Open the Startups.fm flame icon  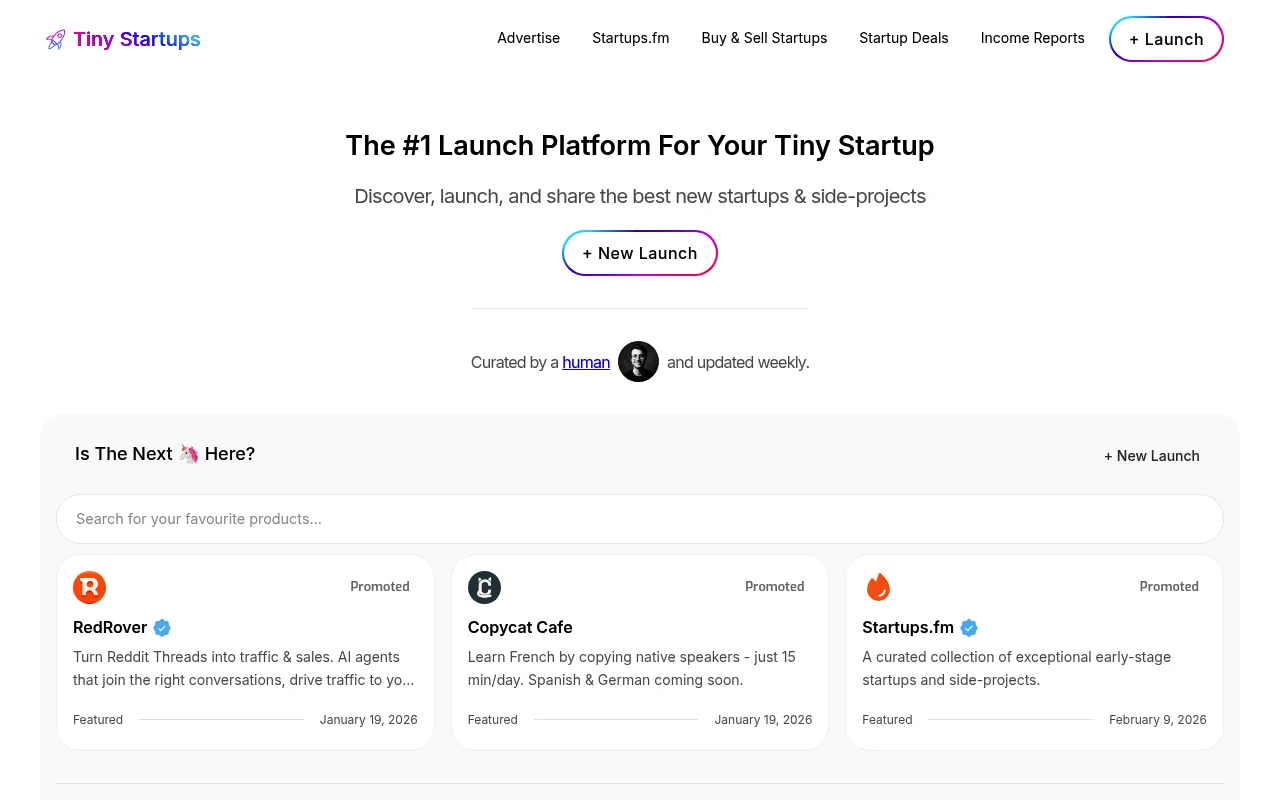tap(878, 588)
